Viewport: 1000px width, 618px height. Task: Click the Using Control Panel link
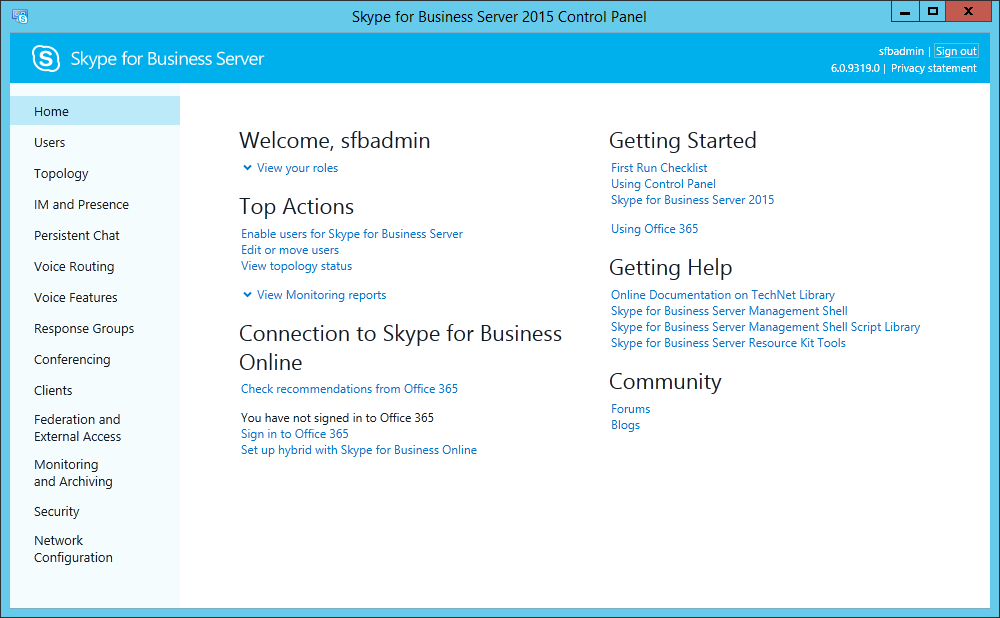click(663, 184)
